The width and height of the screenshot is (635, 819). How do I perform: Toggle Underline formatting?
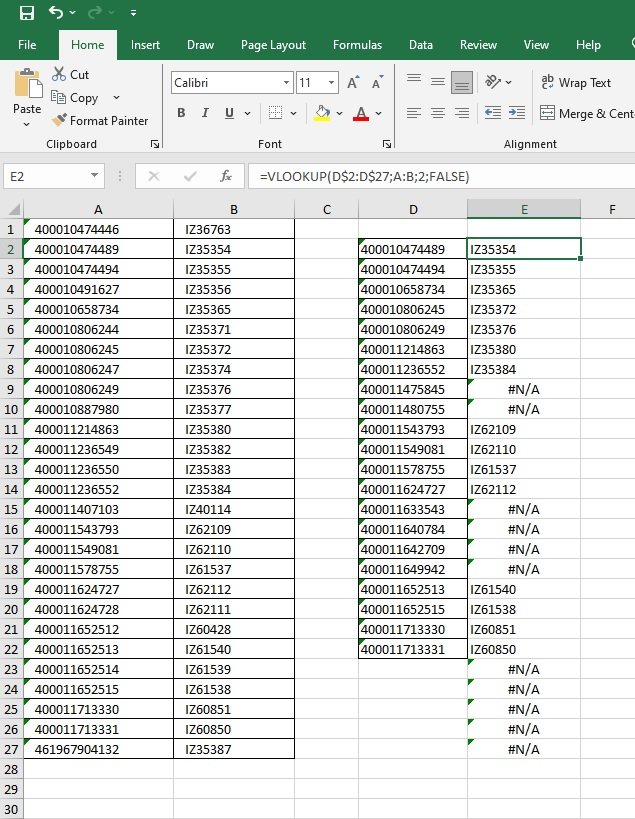[229, 113]
